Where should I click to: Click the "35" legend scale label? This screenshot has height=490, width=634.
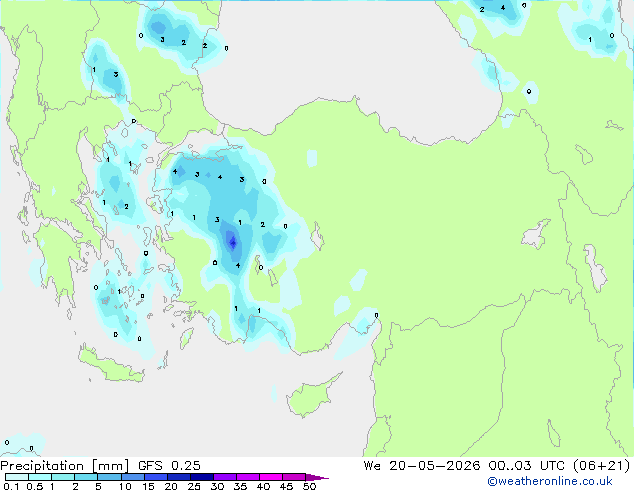point(240,486)
